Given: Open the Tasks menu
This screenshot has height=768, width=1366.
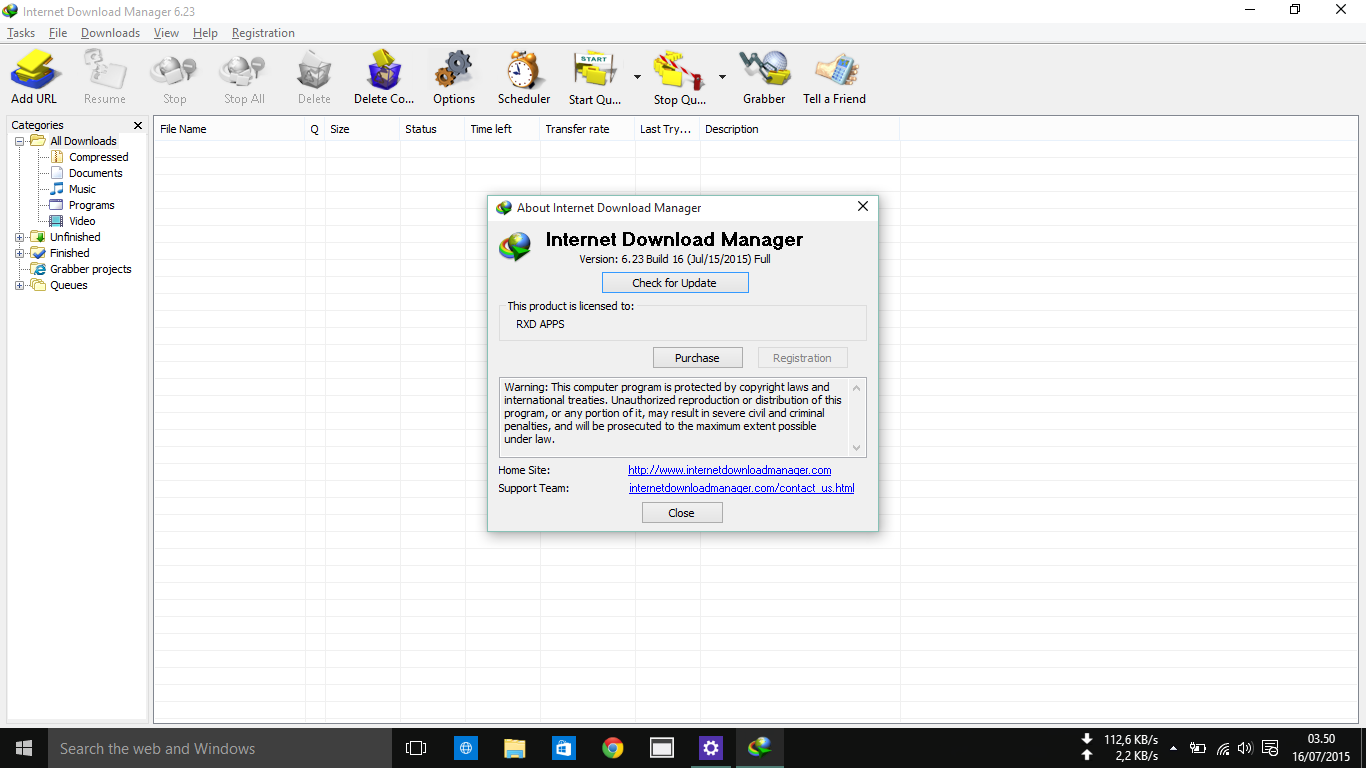Looking at the screenshot, I should 21,33.
